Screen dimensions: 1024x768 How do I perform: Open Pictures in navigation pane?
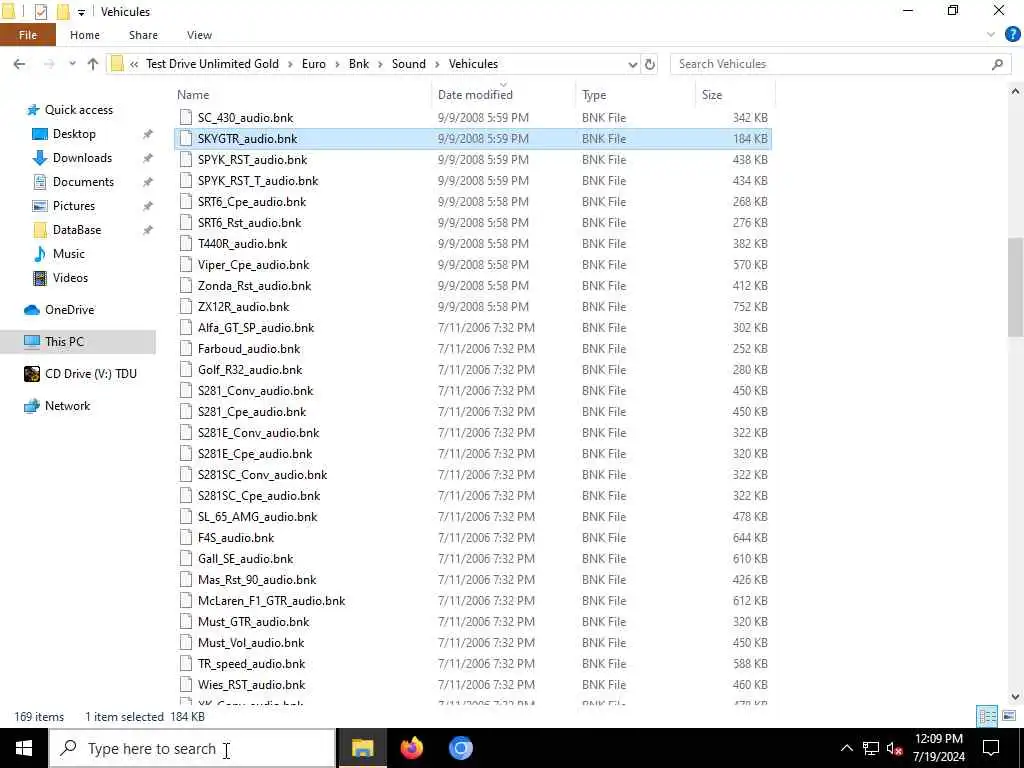click(74, 206)
